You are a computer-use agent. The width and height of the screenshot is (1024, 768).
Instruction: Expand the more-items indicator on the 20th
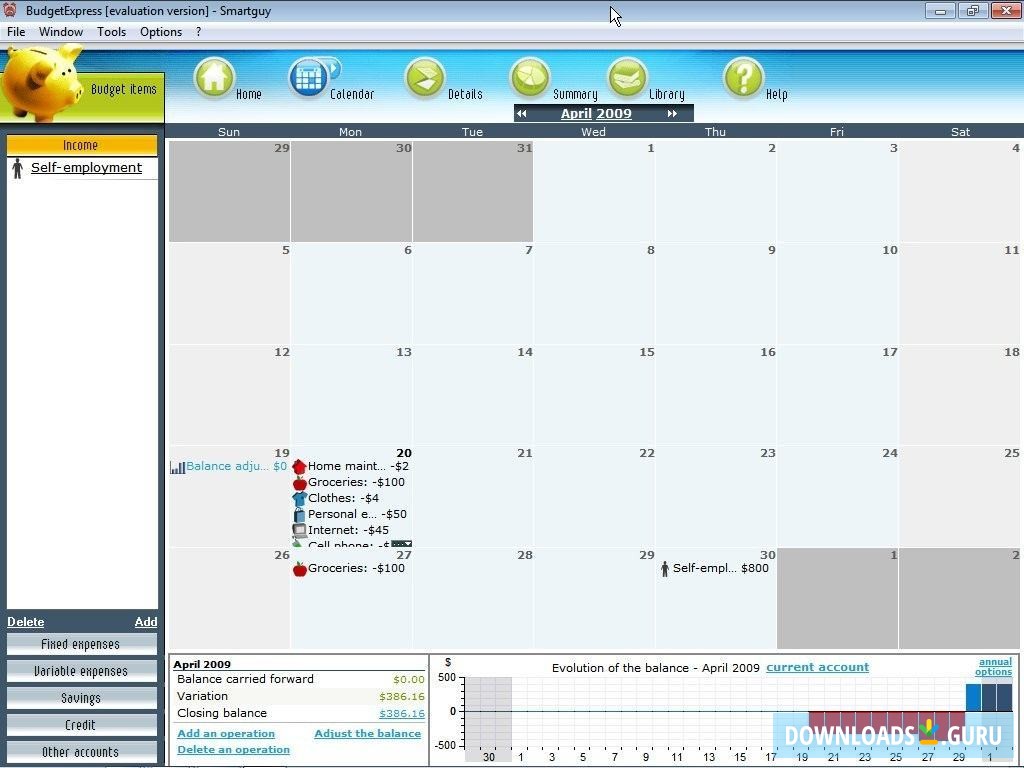point(401,543)
